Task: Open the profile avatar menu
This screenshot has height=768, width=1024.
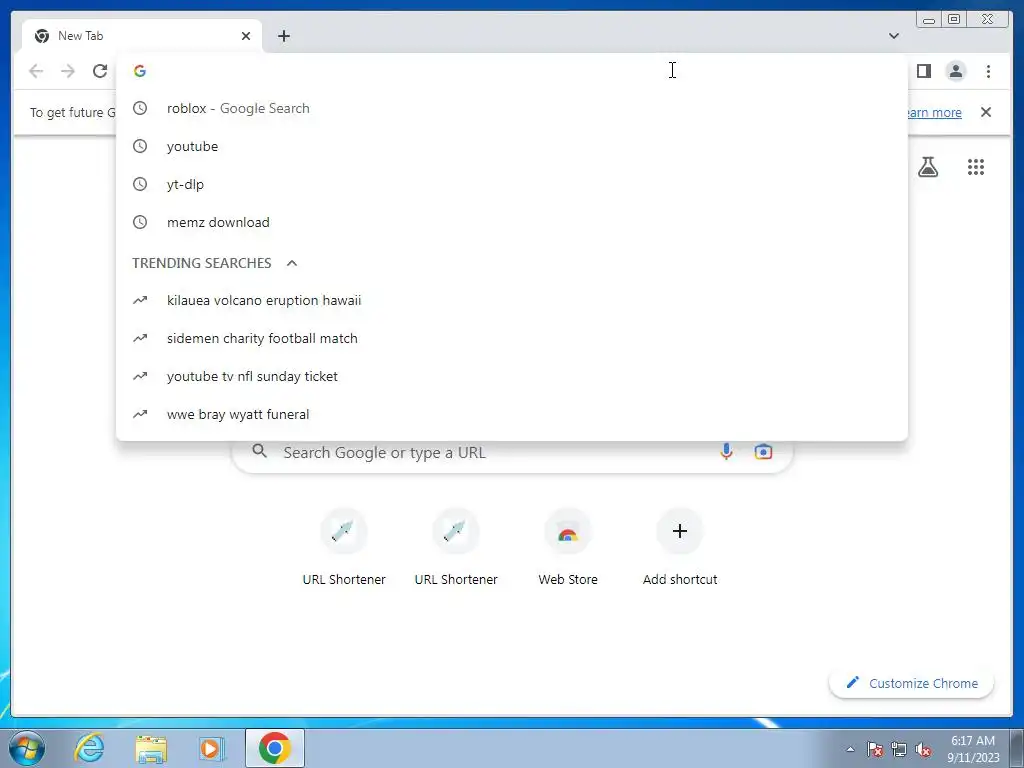Action: click(x=955, y=71)
